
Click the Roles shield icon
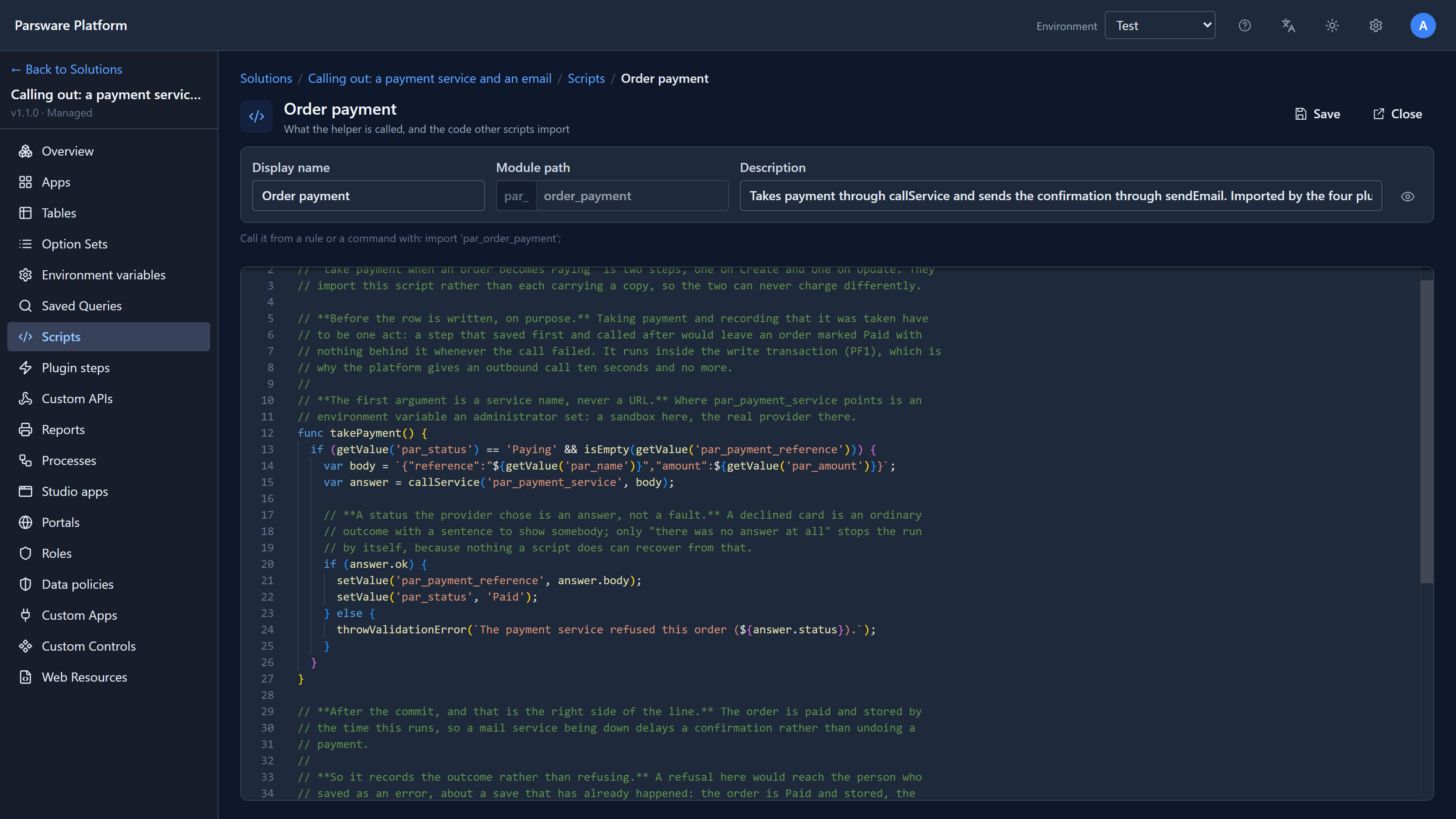click(x=25, y=553)
